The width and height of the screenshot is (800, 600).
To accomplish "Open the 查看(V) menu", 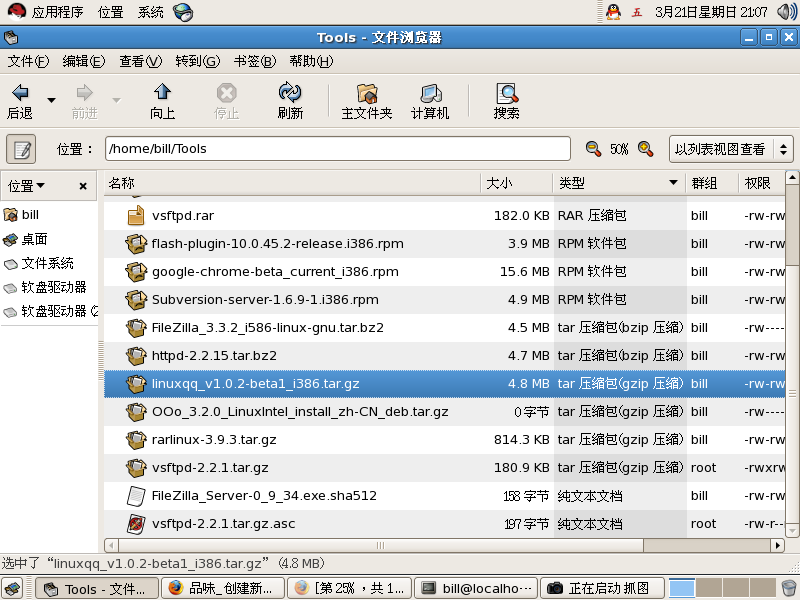I will 140,61.
